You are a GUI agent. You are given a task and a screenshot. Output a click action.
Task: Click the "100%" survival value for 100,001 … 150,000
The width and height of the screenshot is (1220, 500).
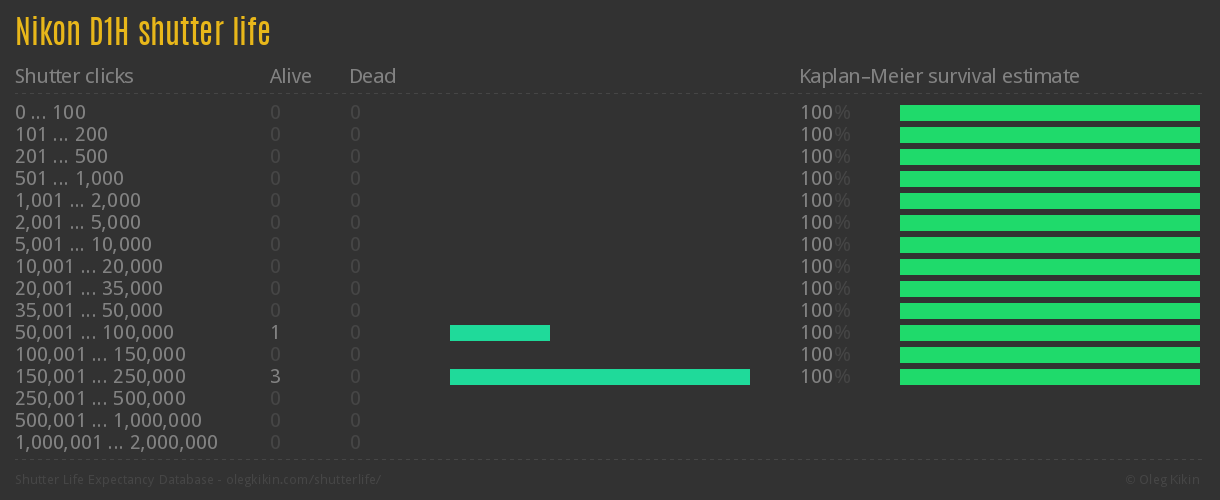click(x=824, y=355)
